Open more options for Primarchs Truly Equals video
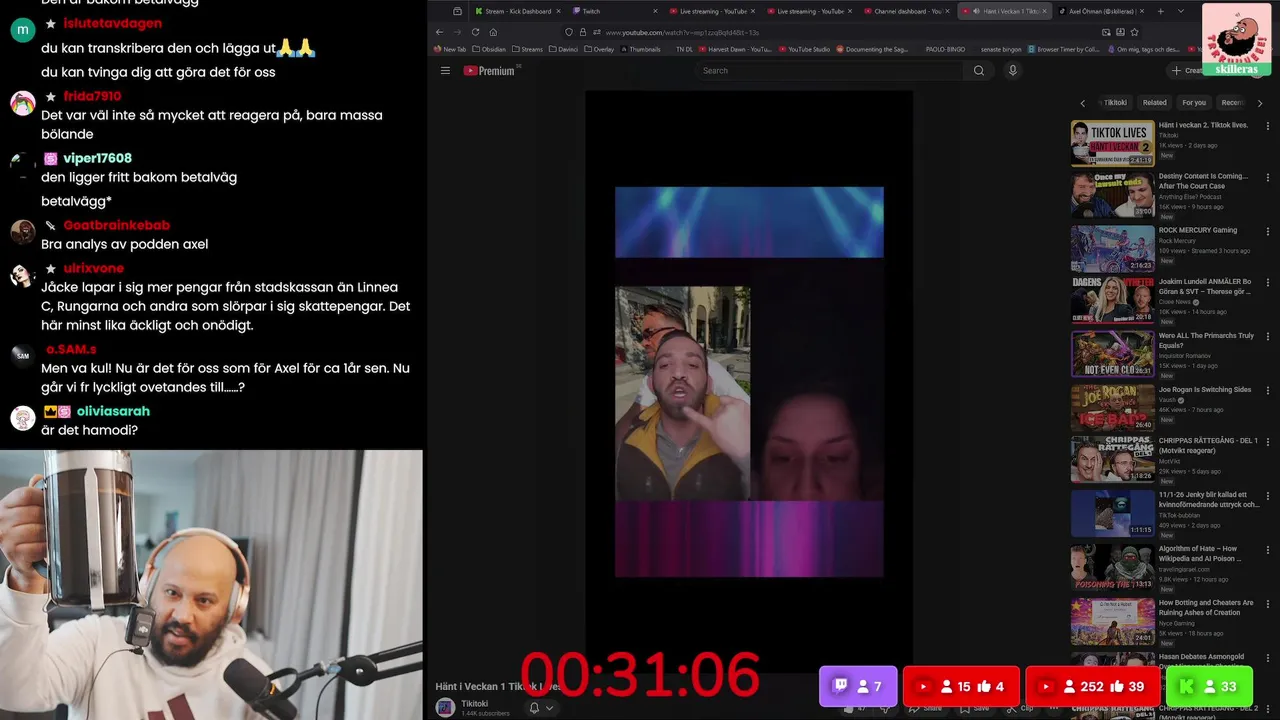 (x=1268, y=338)
